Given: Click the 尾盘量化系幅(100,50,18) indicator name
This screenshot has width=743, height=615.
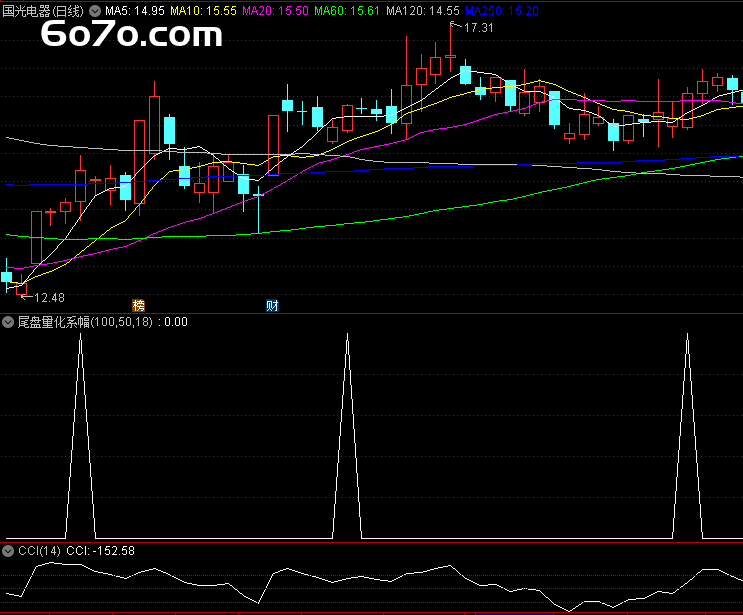Looking at the screenshot, I should pyautogui.click(x=85, y=322).
